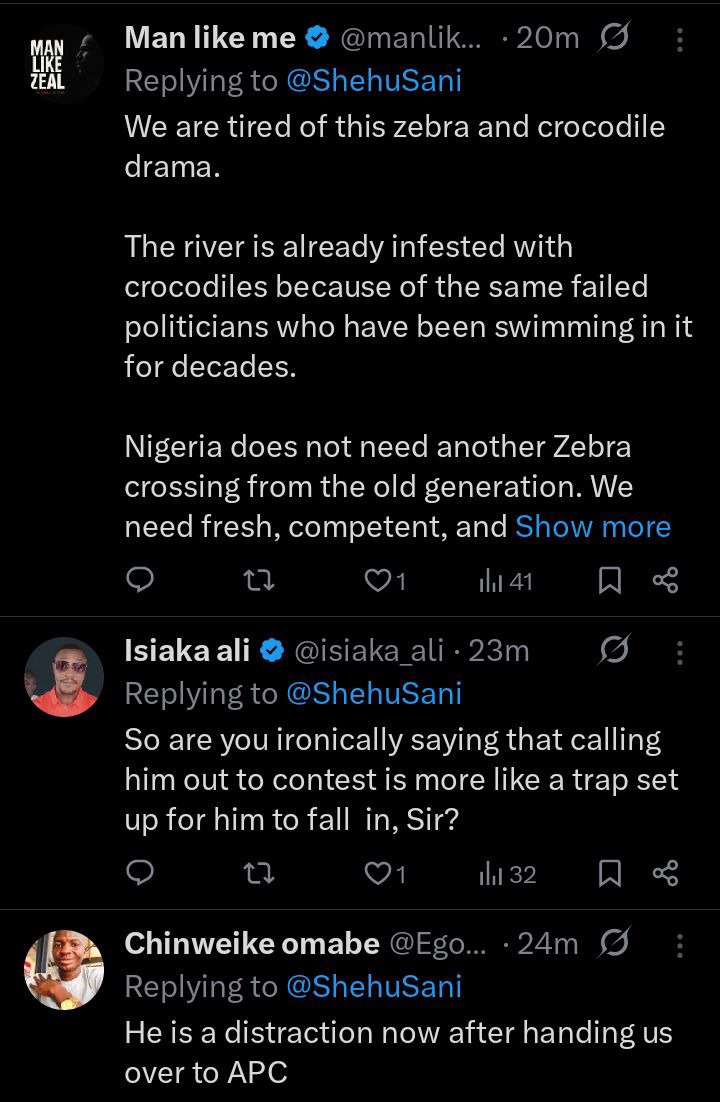
Task: Open more options for Man like me's tweet
Action: 679,39
